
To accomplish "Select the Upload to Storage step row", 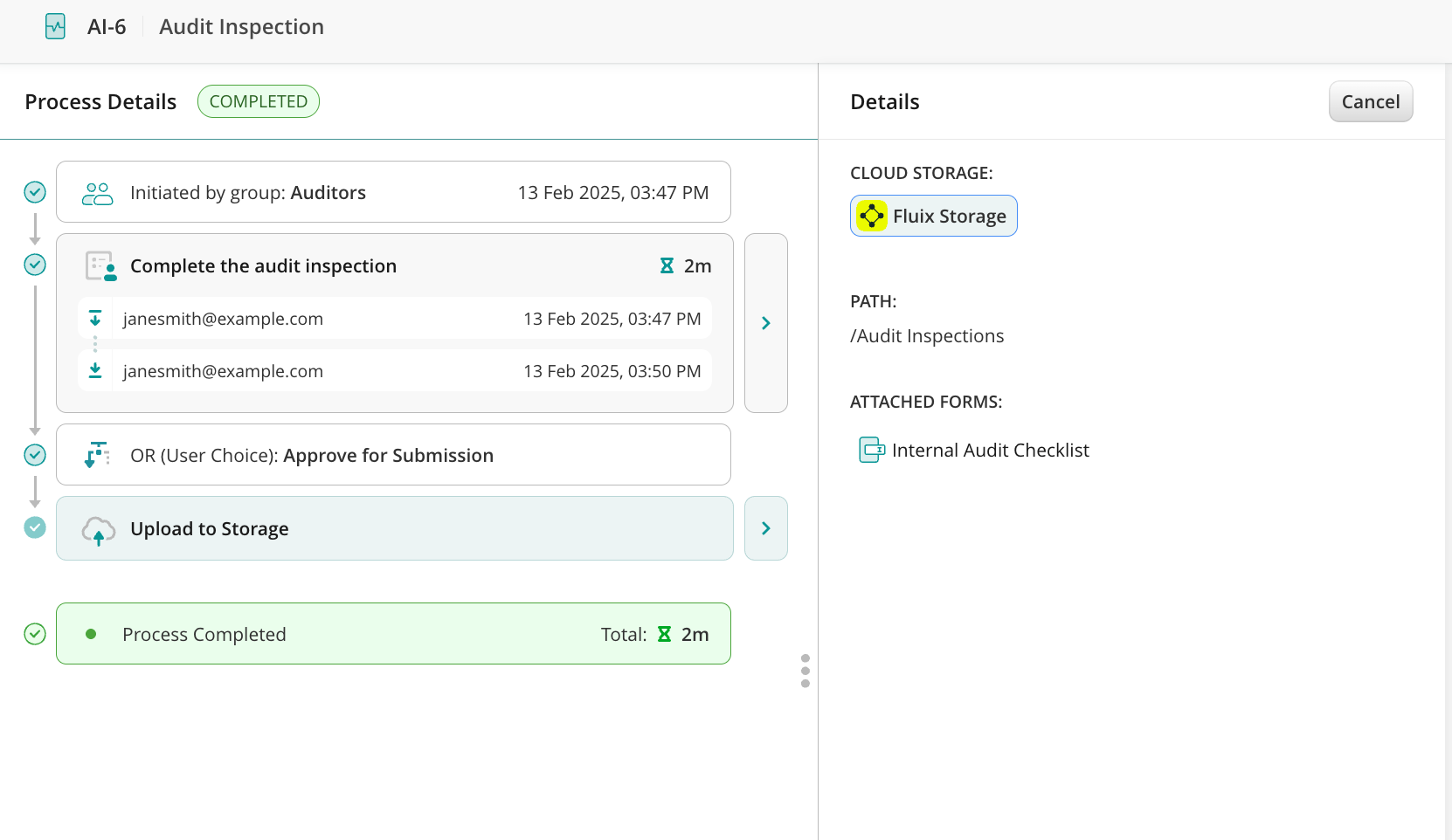I will click(393, 528).
